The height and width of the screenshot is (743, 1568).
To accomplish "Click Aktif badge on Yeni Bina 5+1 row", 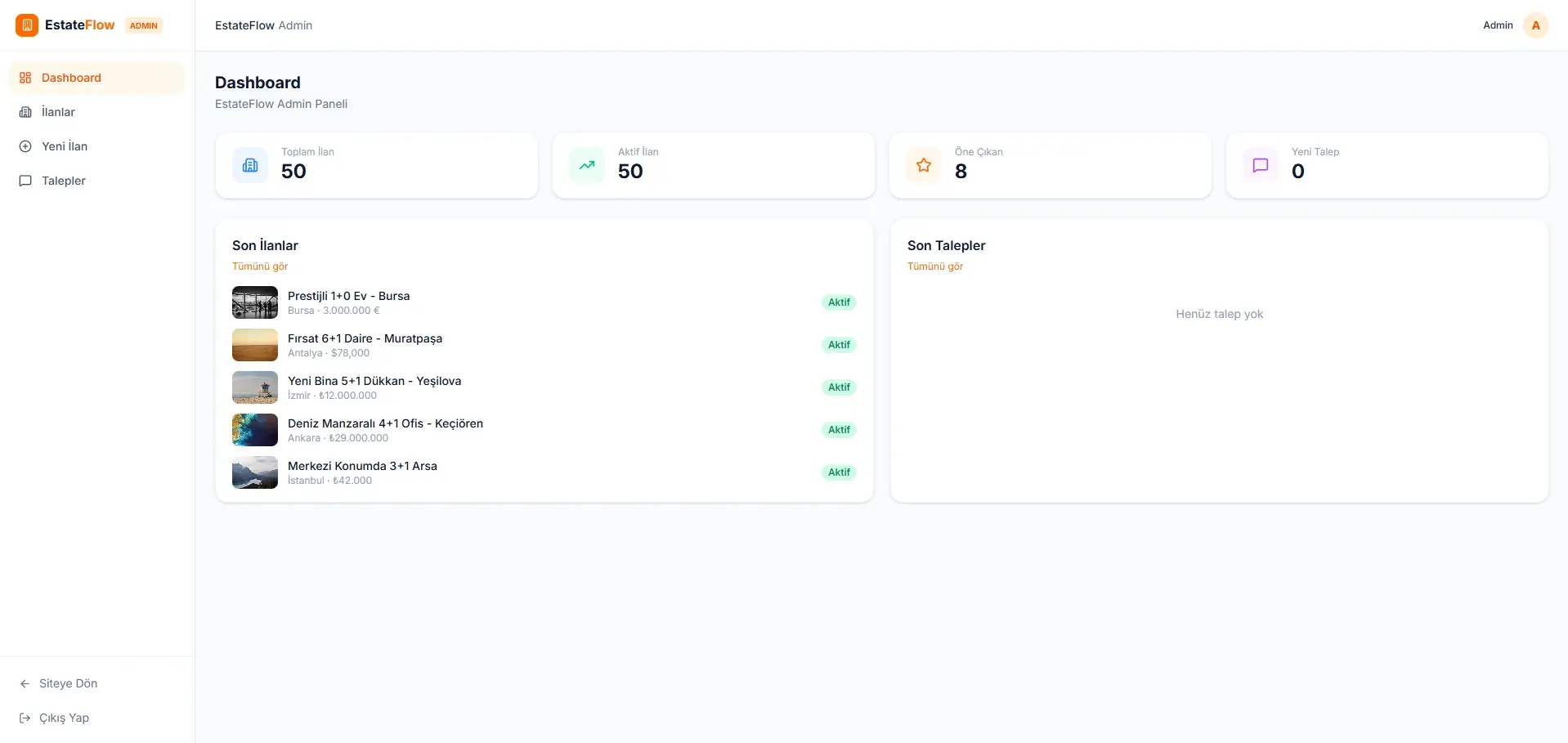I will click(839, 387).
